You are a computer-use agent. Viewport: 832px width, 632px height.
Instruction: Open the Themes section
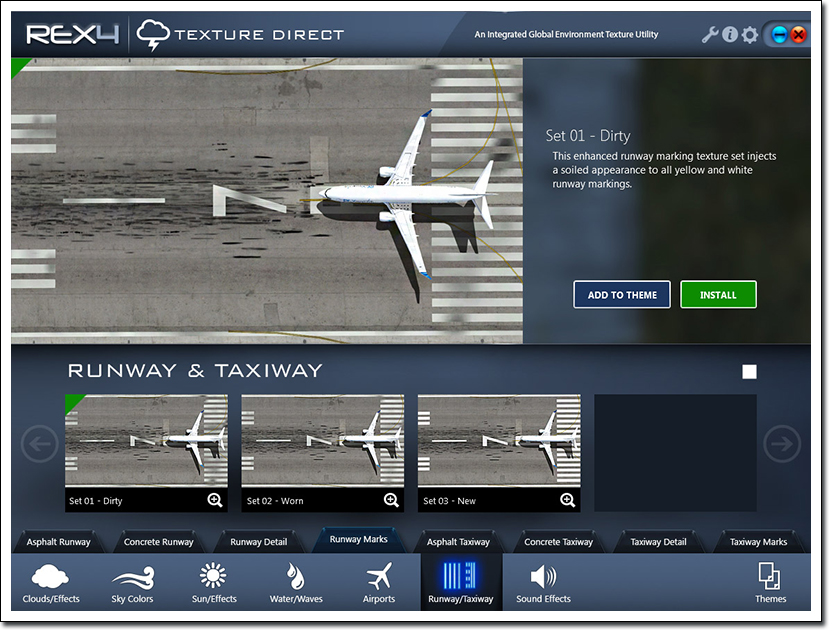pyautogui.click(x=770, y=583)
